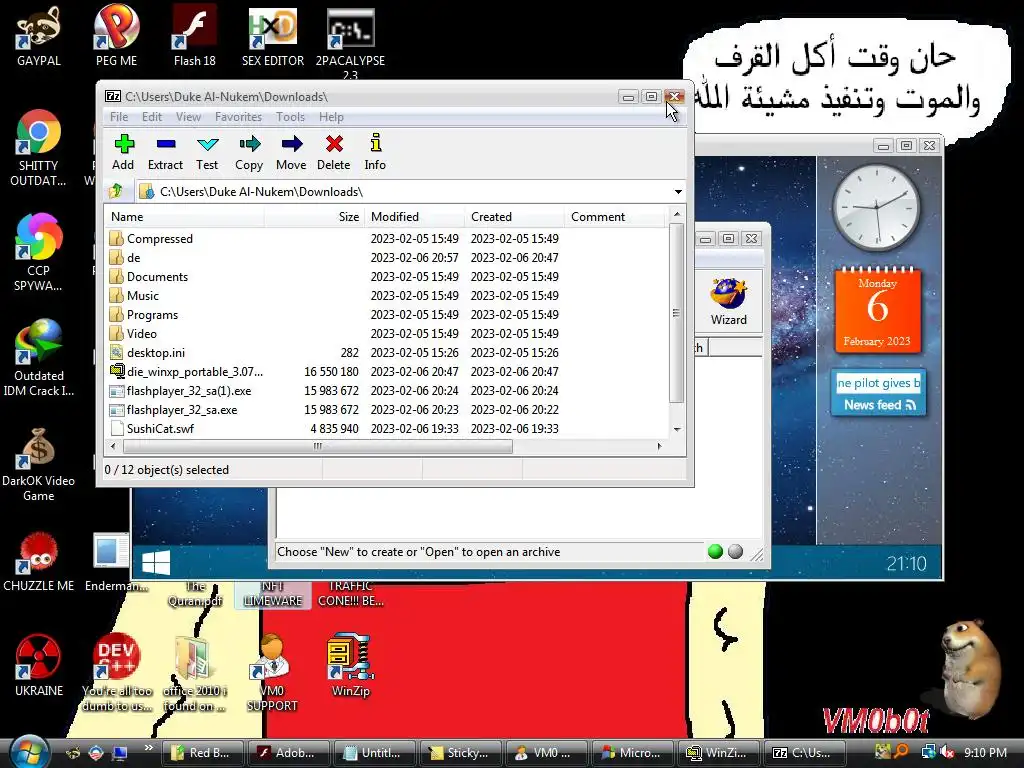
Task: Click the analog clock gadget
Action: click(876, 208)
